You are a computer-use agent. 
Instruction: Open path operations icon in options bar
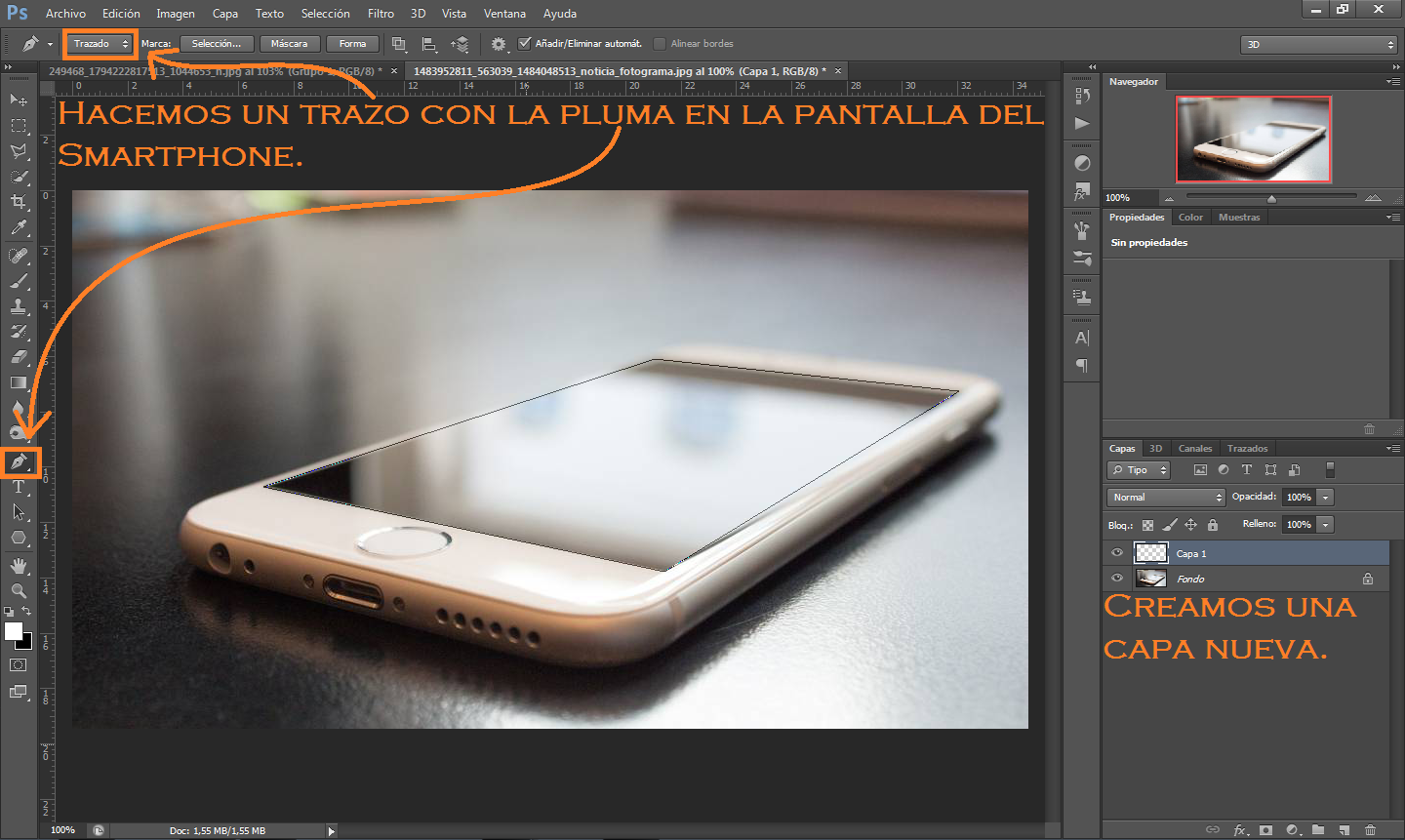(x=399, y=44)
